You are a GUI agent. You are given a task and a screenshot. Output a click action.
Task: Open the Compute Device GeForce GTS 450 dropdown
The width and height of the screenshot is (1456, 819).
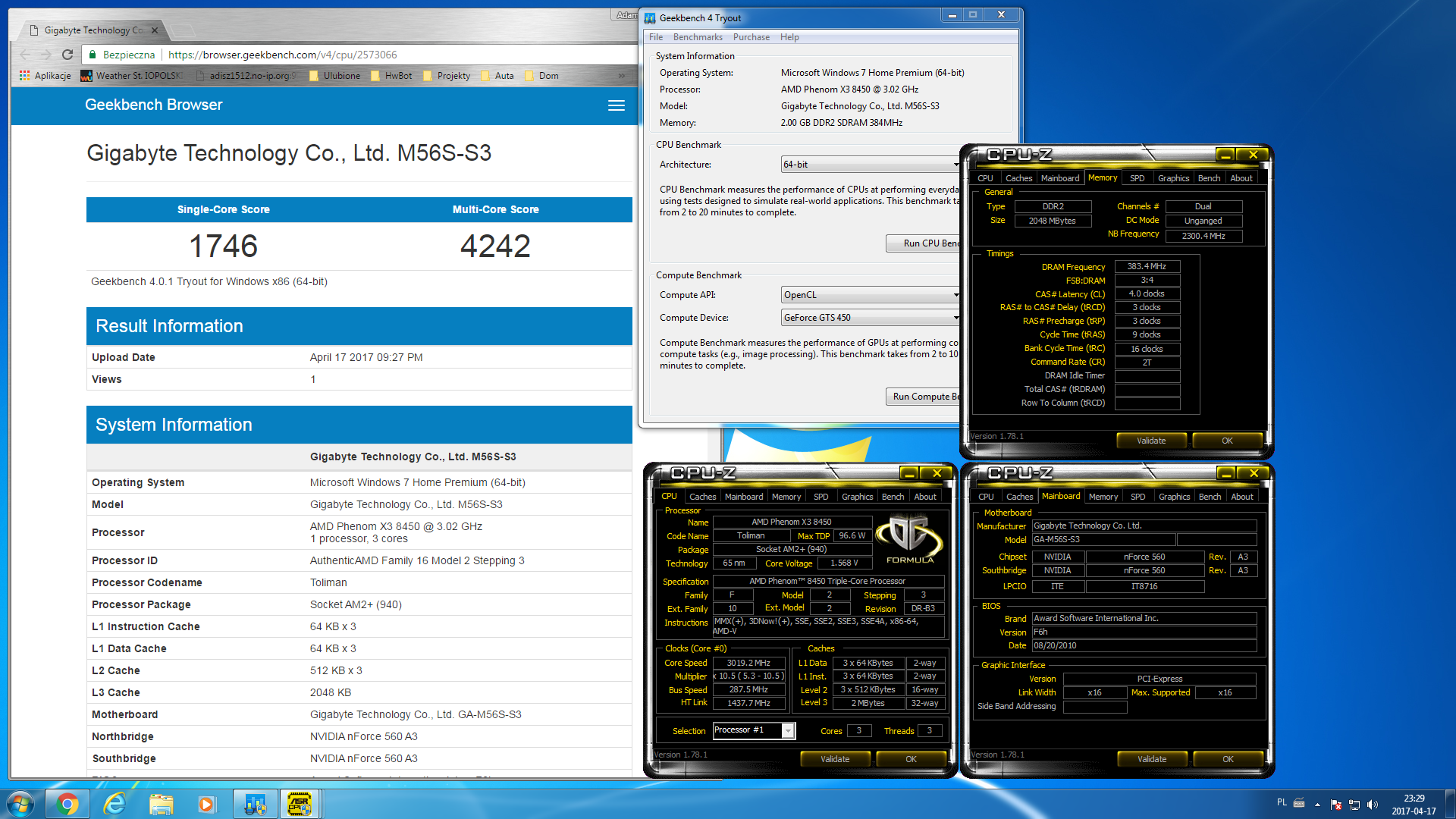871,318
